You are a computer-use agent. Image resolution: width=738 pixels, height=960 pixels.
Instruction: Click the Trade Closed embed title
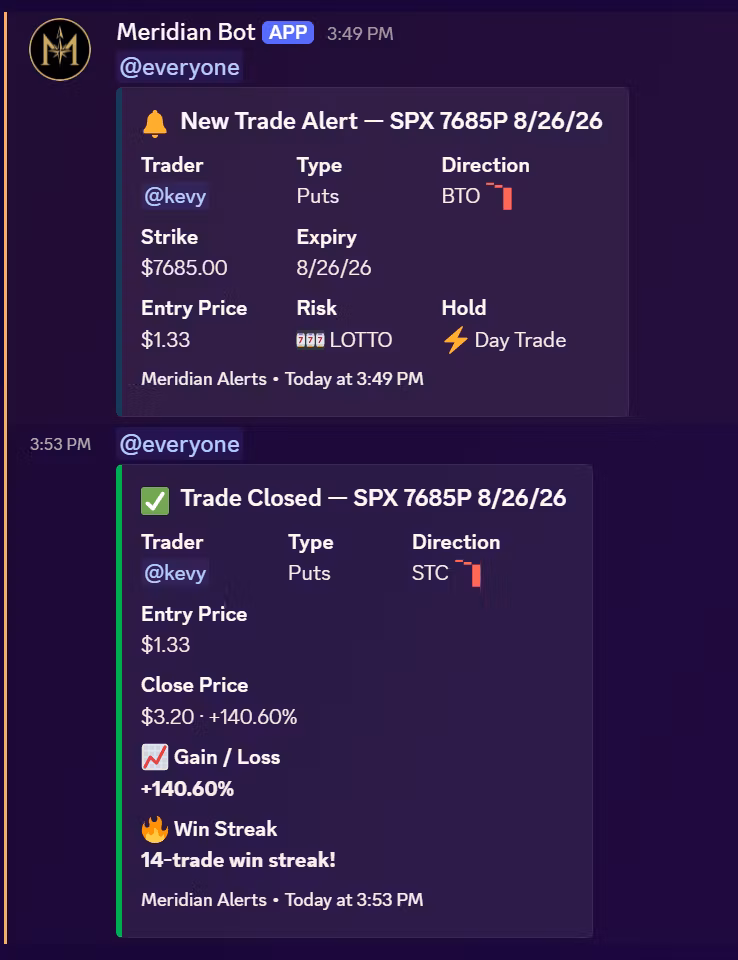(373, 498)
